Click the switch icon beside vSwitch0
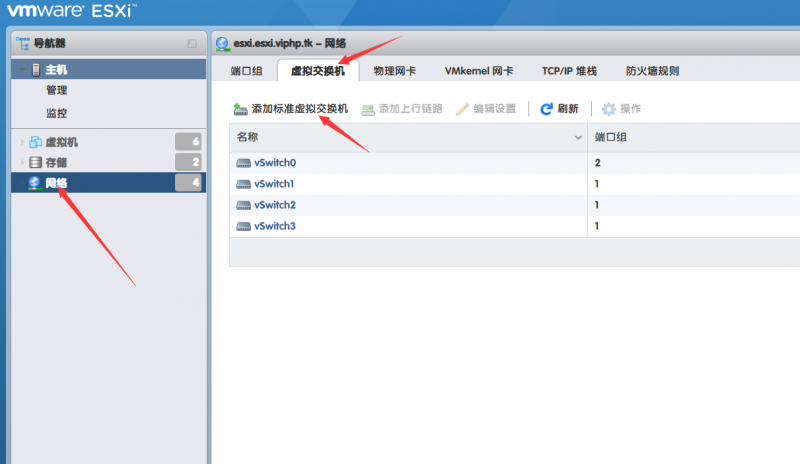The width and height of the screenshot is (800, 464). [x=243, y=163]
